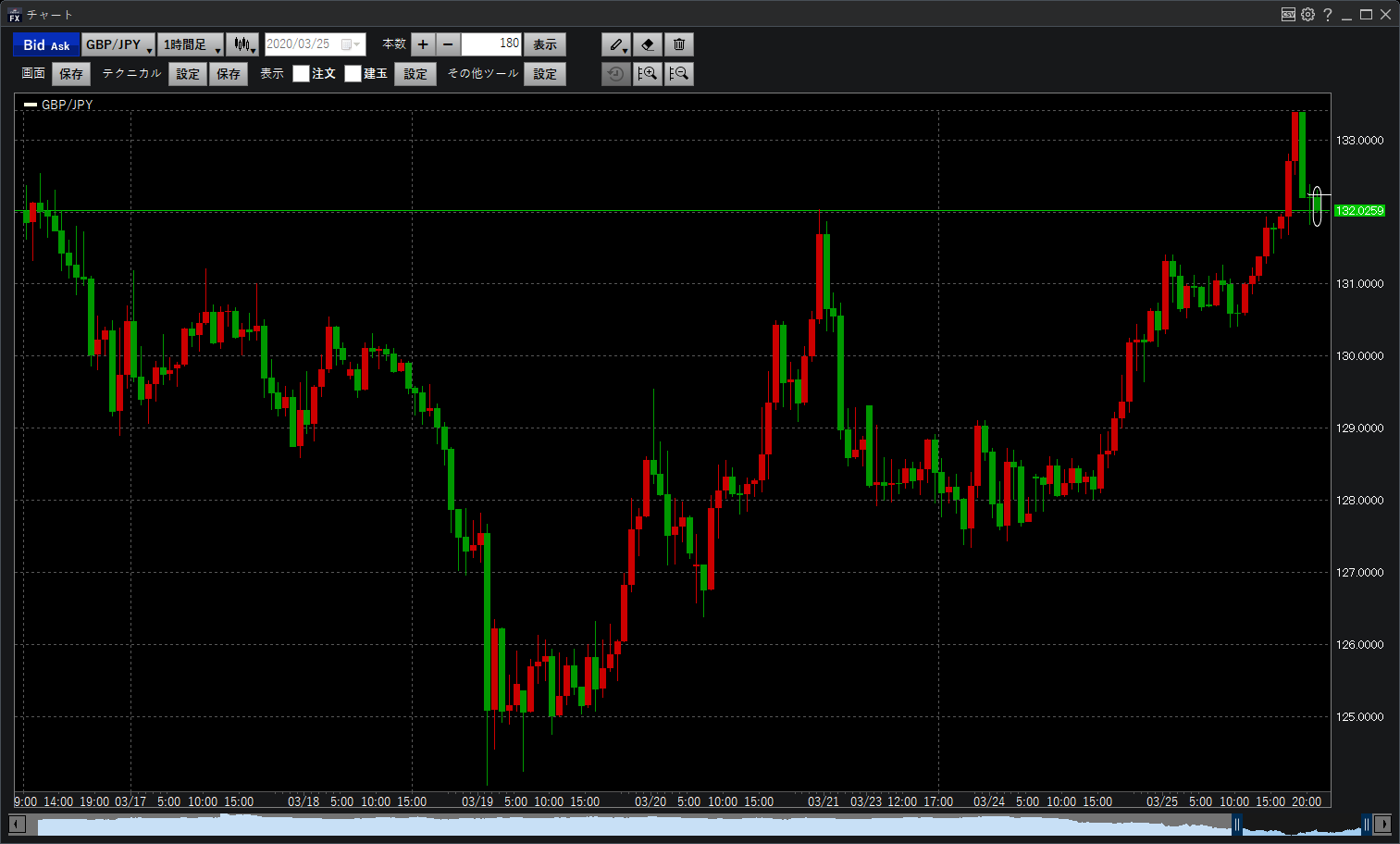Click the right handle of the range slider
This screenshot has height=844, width=1400.
pyautogui.click(x=1367, y=824)
